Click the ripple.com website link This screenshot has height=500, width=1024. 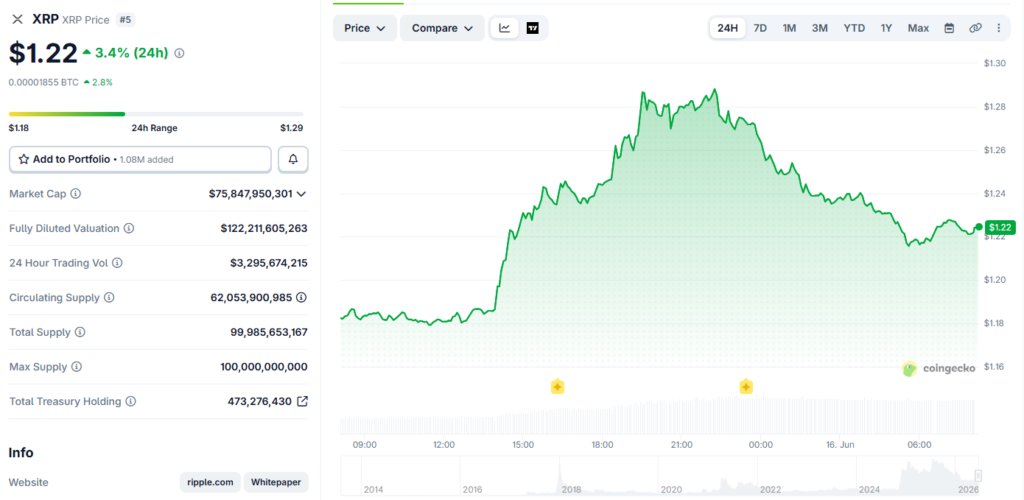pyautogui.click(x=210, y=482)
